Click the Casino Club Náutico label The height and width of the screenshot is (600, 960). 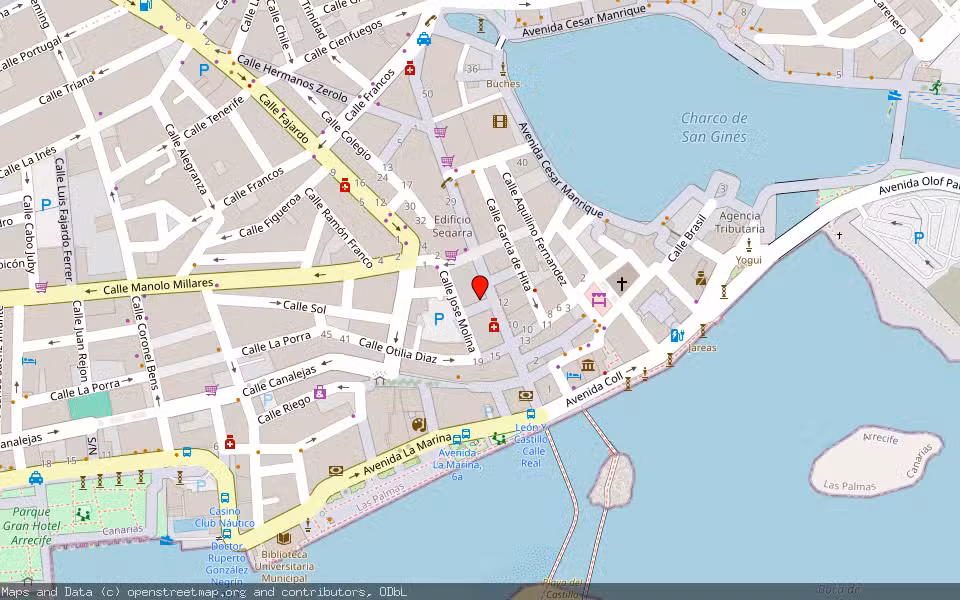point(225,517)
